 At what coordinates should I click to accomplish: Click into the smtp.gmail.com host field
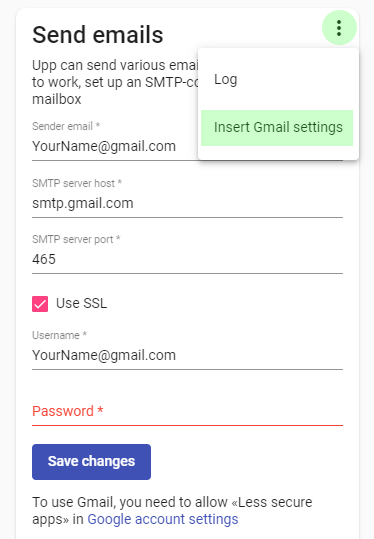point(187,204)
